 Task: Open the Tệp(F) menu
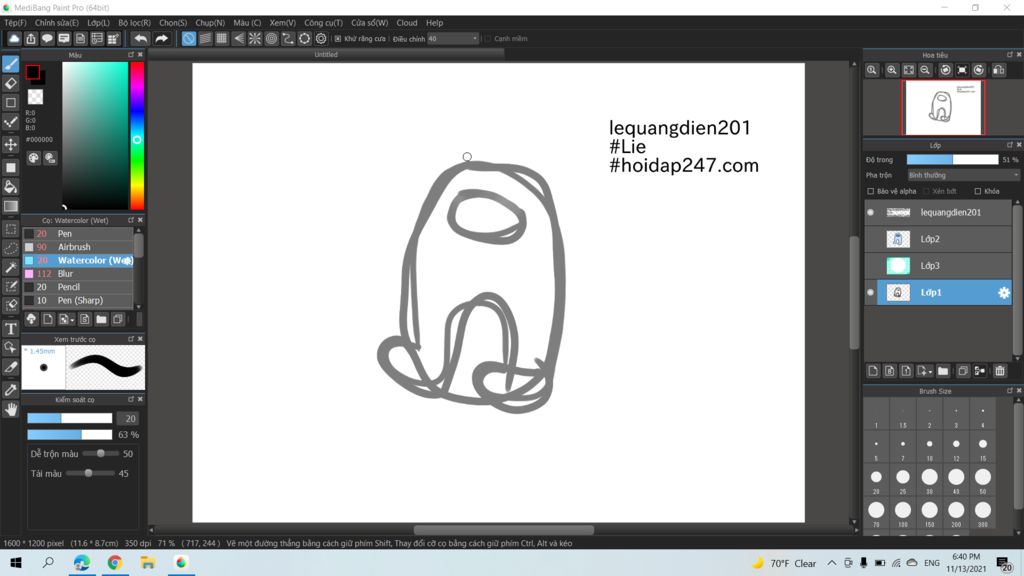click(15, 23)
